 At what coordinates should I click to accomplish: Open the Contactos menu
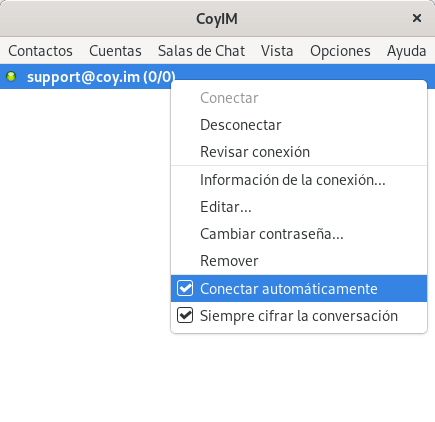point(40,51)
